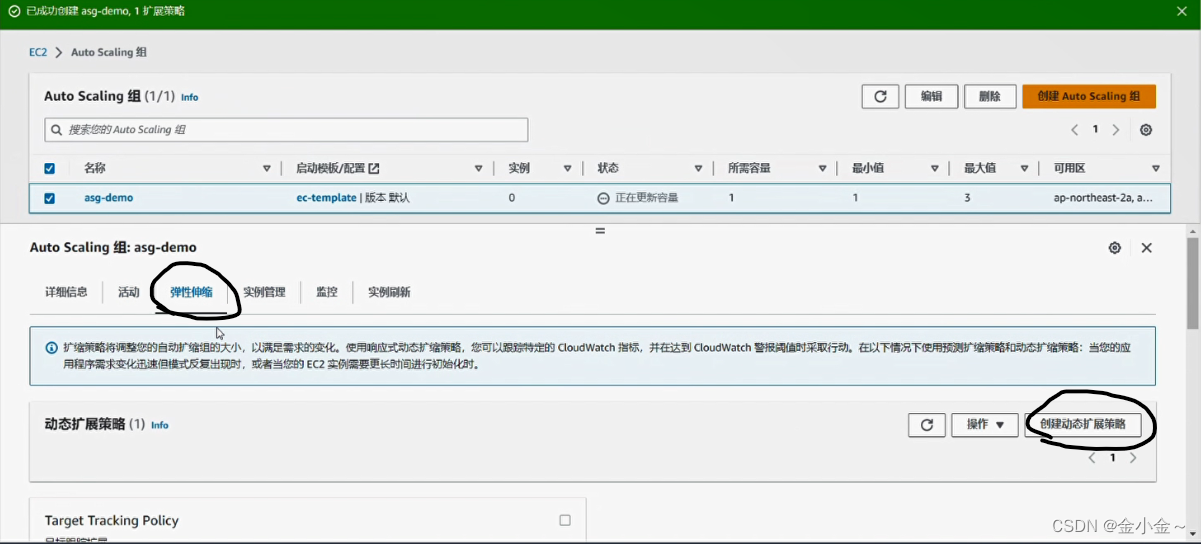
Task: Open the detail panel settings gear
Action: tap(1115, 248)
